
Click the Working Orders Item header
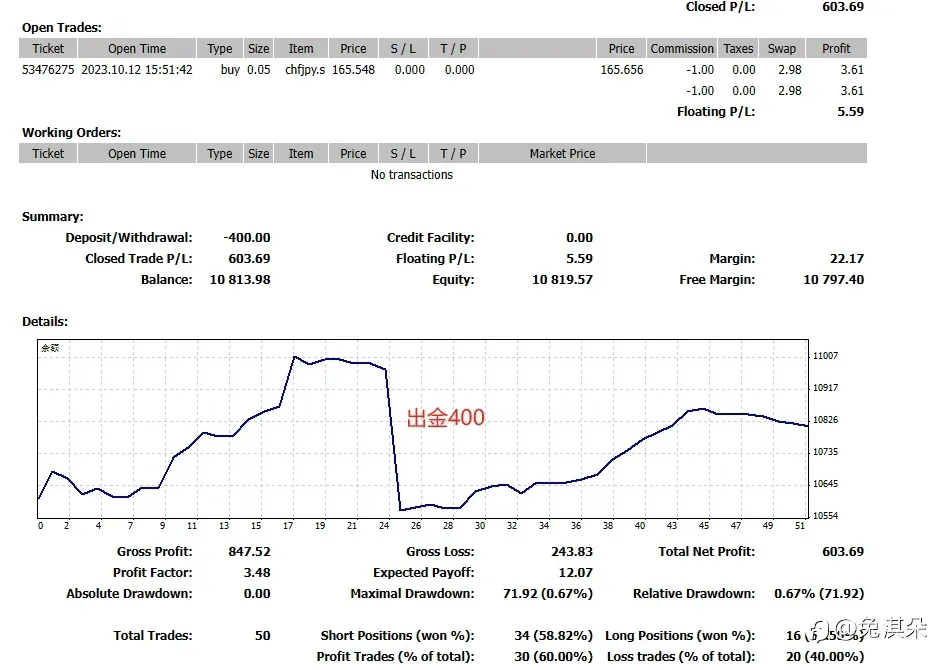[301, 154]
